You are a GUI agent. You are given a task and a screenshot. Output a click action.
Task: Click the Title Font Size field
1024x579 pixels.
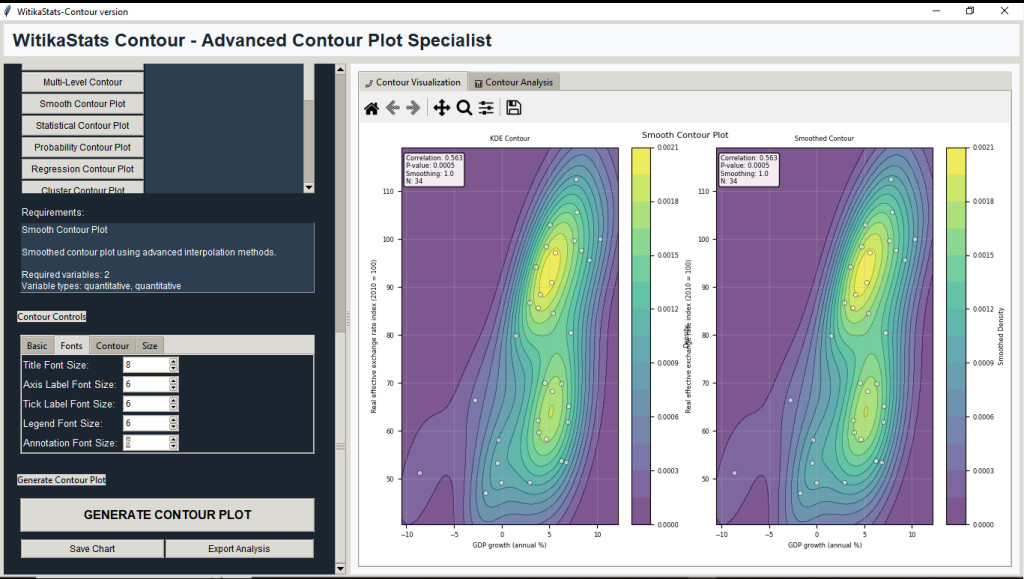pos(146,365)
